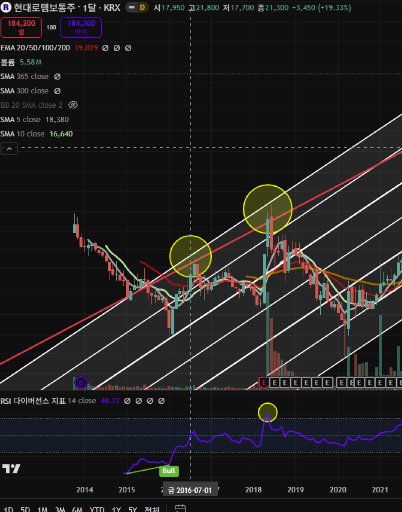402x512 pixels.
Task: Select the SMA 5 close legend label
Action: point(21,120)
